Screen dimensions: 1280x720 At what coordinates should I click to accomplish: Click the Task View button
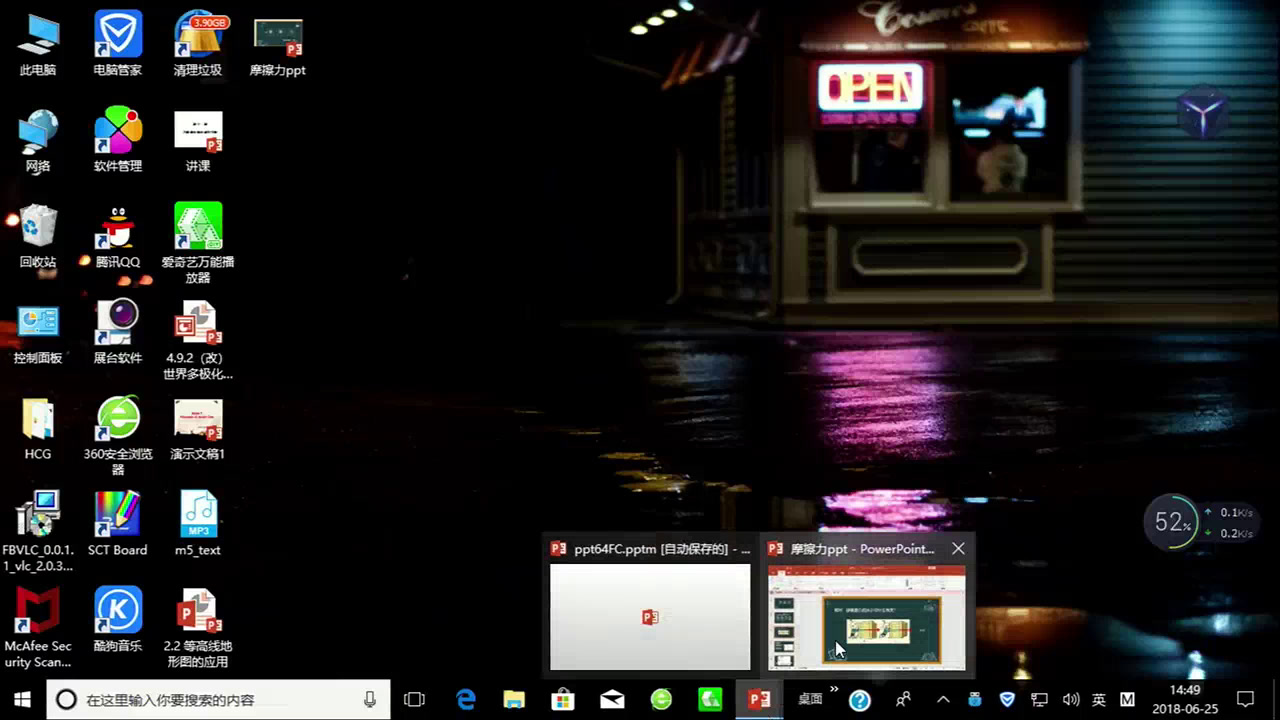coord(414,699)
